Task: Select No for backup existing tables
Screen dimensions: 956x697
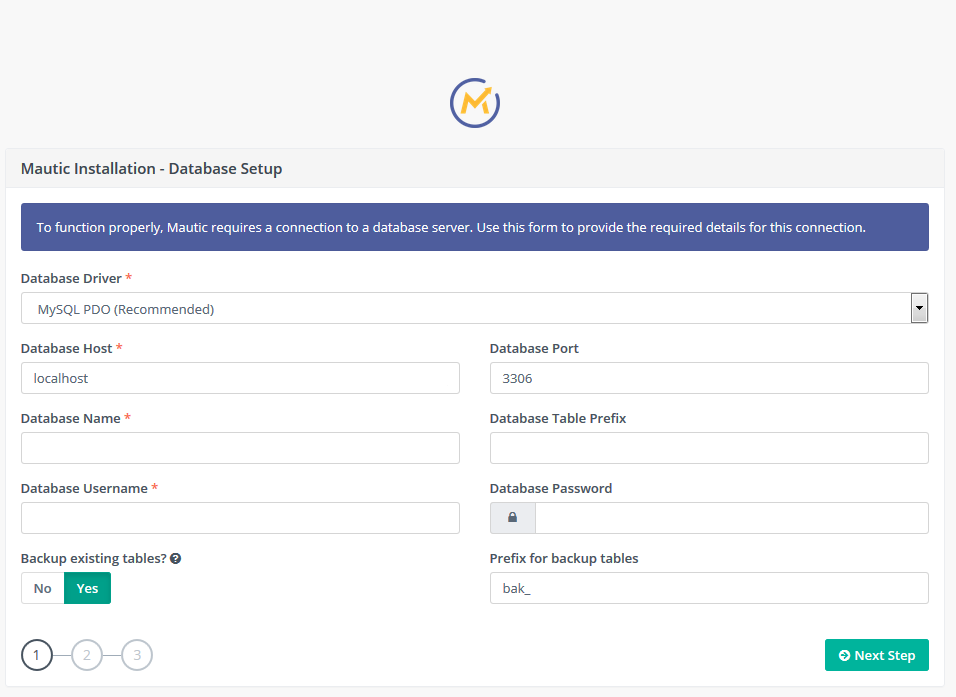Action: (43, 588)
